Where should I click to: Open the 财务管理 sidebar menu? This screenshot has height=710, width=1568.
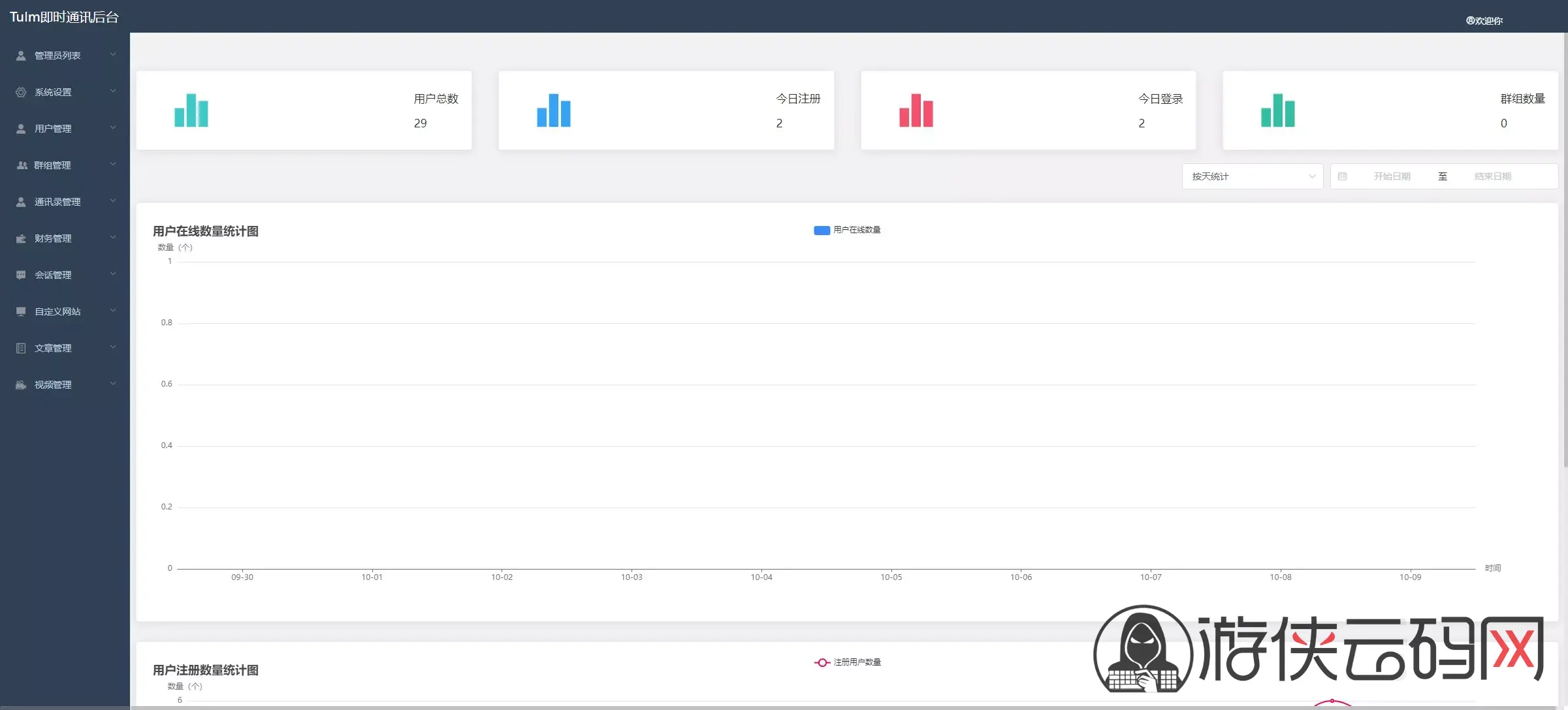(x=65, y=238)
